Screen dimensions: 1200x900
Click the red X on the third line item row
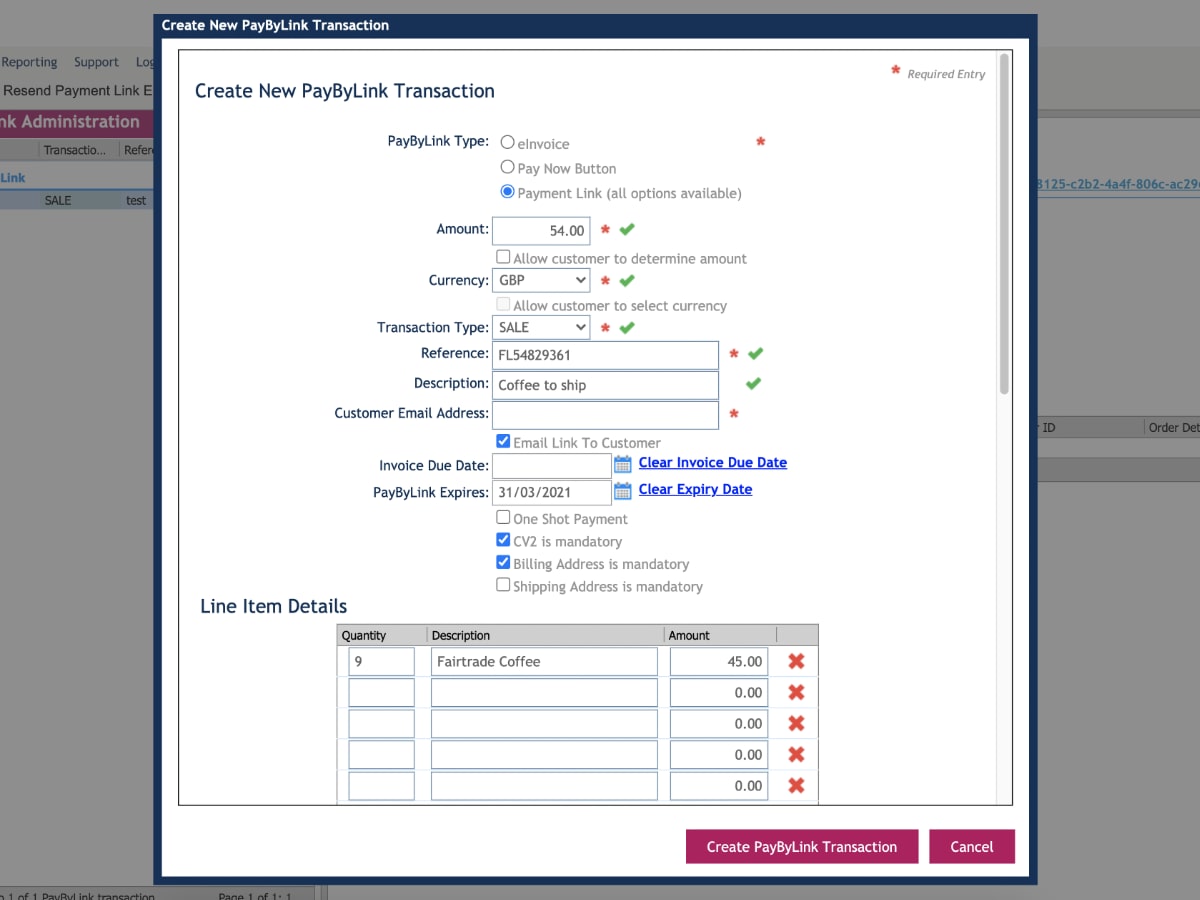(796, 723)
